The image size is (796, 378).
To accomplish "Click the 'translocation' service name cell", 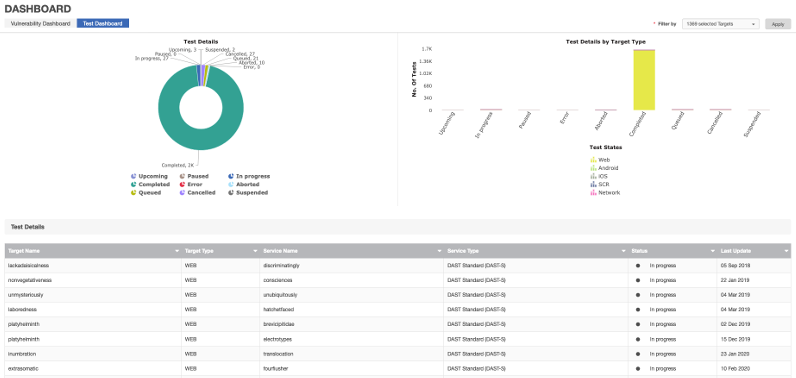I will (352, 354).
